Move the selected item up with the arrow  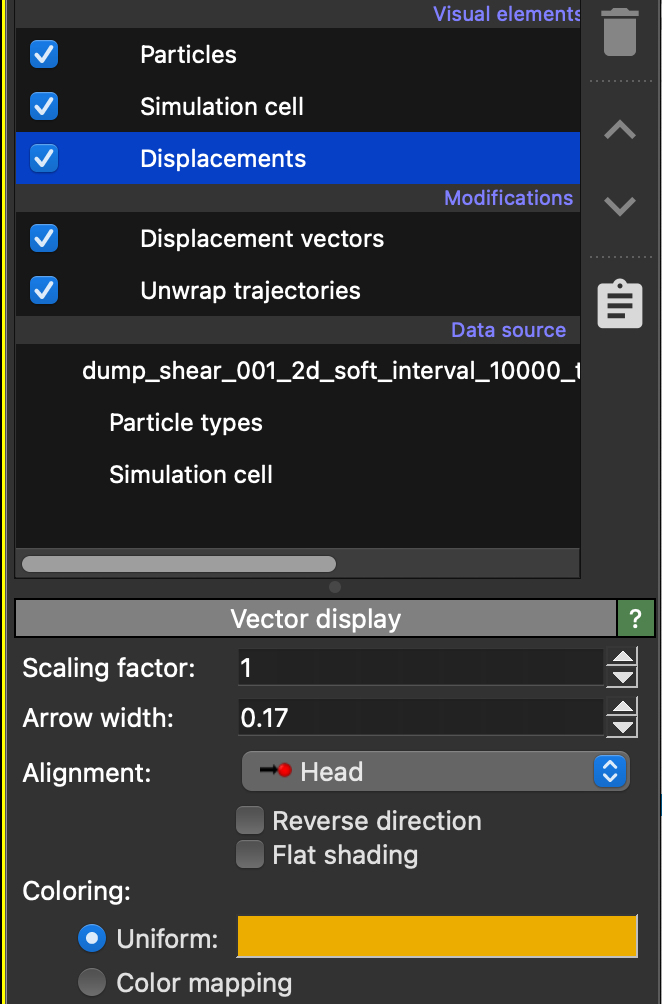pyautogui.click(x=620, y=130)
